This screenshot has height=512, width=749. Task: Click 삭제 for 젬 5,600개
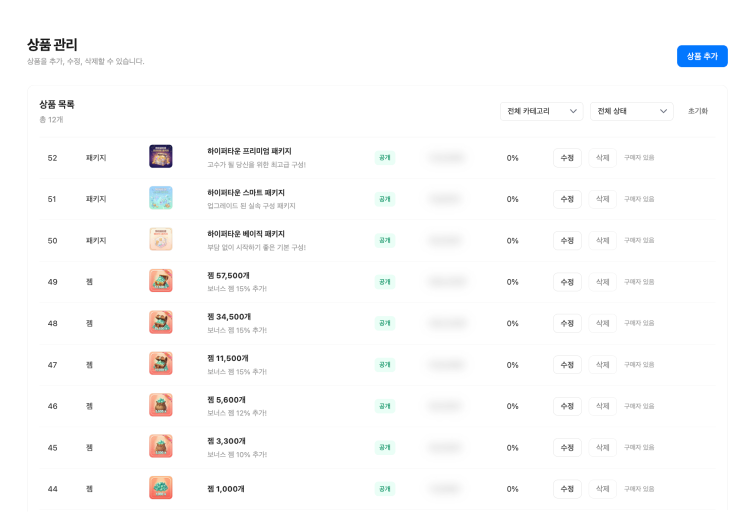602,406
